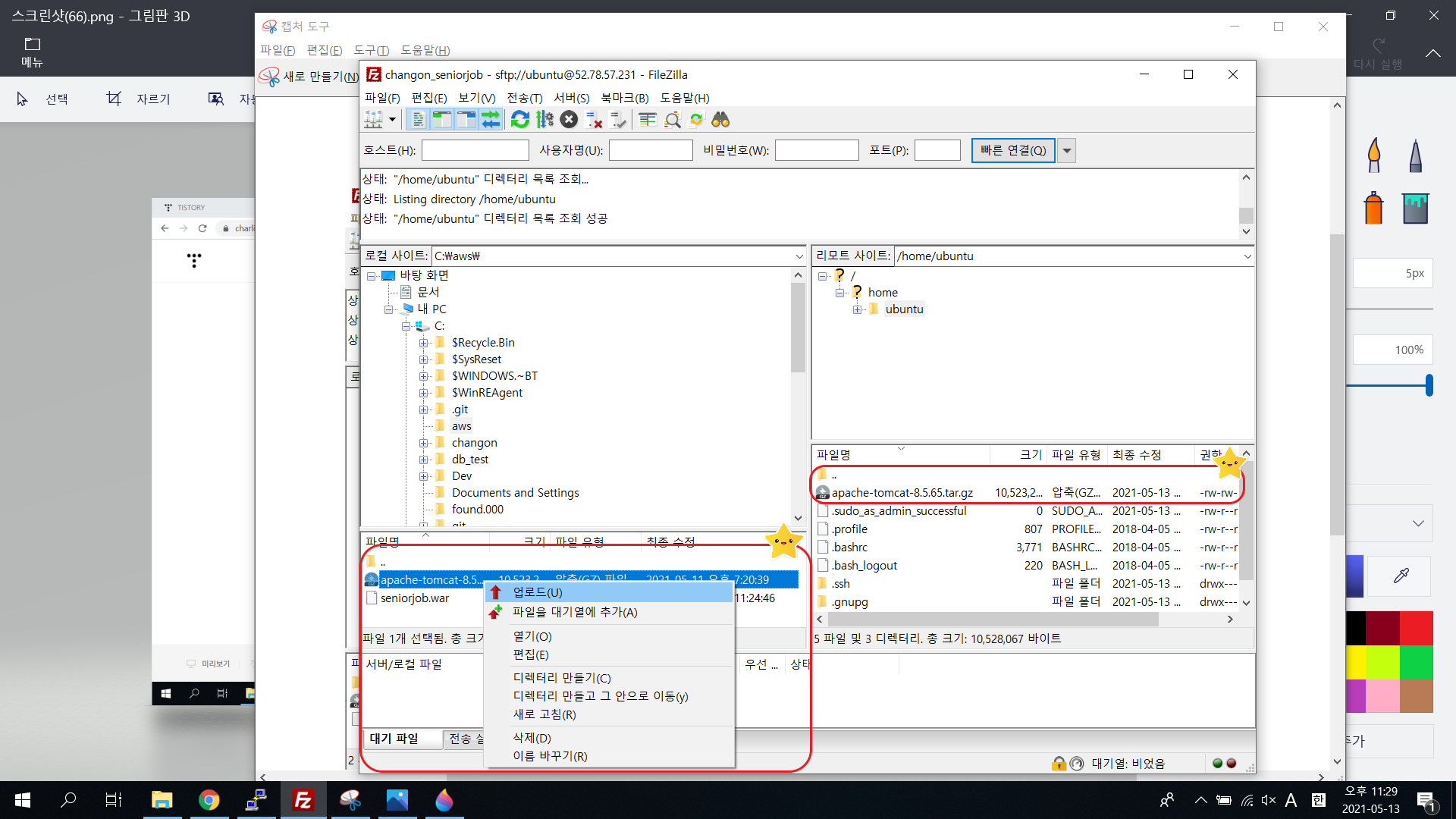This screenshot has width=1456, height=819.
Task: Open Quickconnect history dropdown arrow
Action: [x=1067, y=150]
